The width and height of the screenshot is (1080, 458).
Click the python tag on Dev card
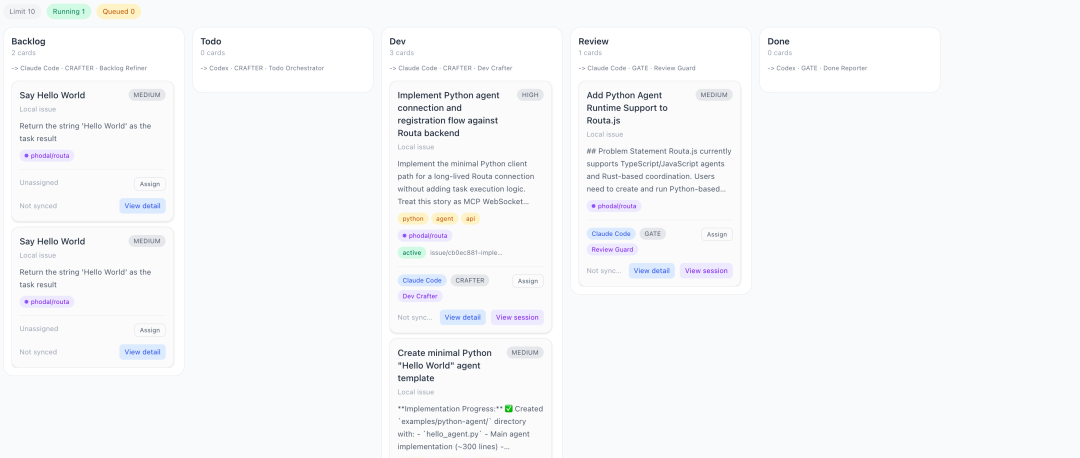413,218
